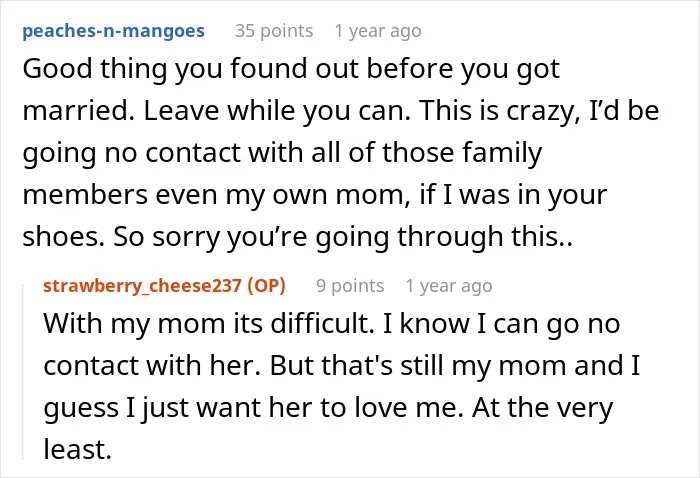Click the line 'With my mom its difficult'
Image resolution: width=700 pixels, height=478 pixels.
[x=332, y=324]
